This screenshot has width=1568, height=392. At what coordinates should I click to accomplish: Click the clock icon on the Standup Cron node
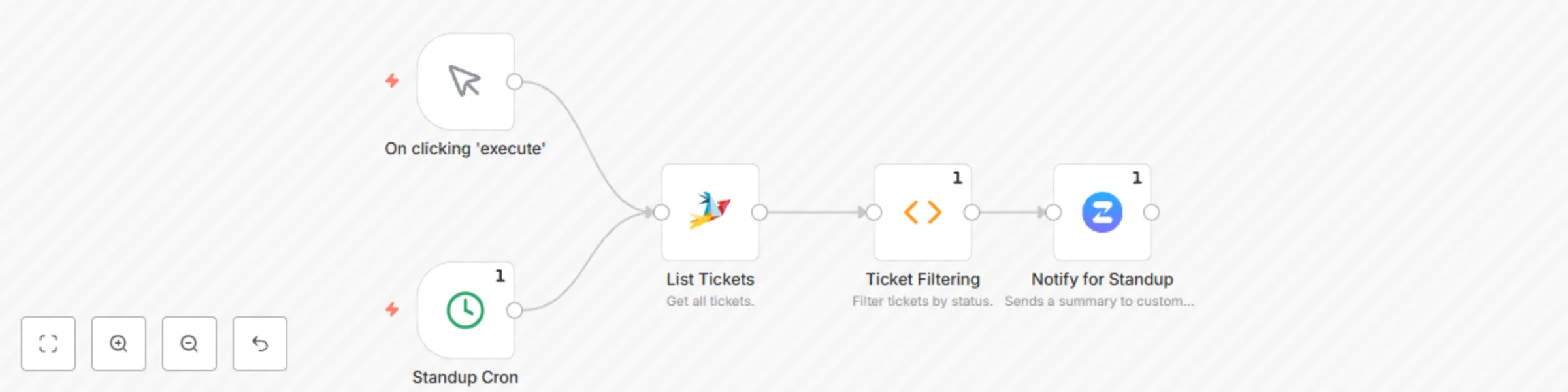pos(465,310)
